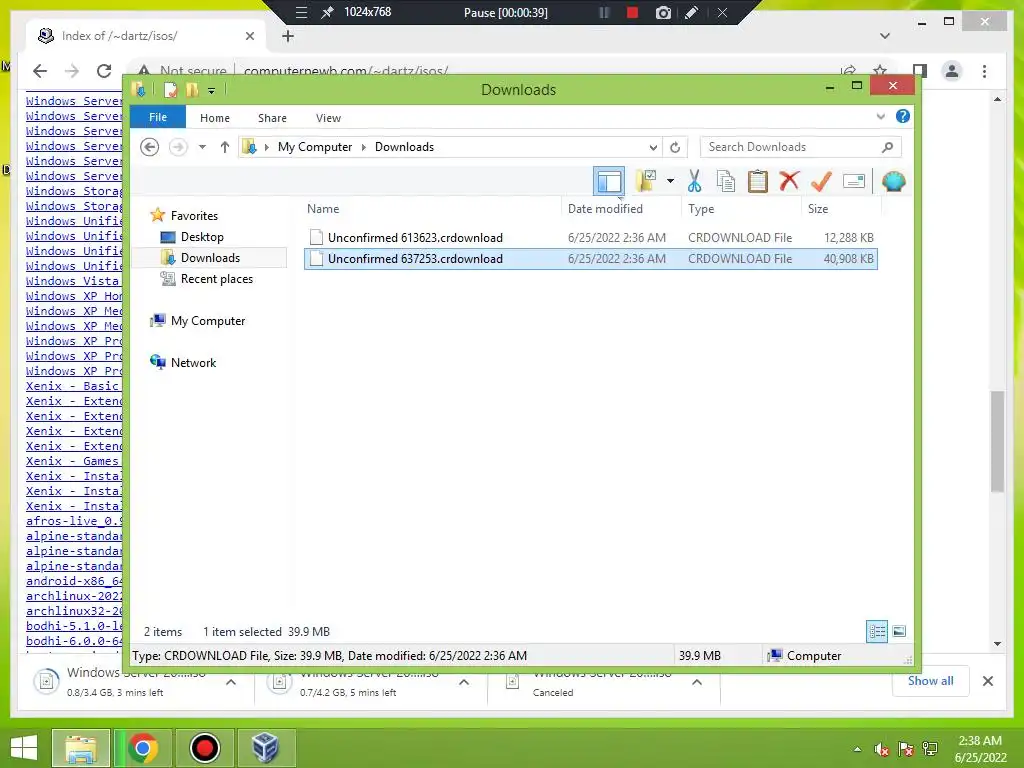Screen dimensions: 1024x768
Task: Click the Copy icon in Explorer toolbar
Action: 726,181
